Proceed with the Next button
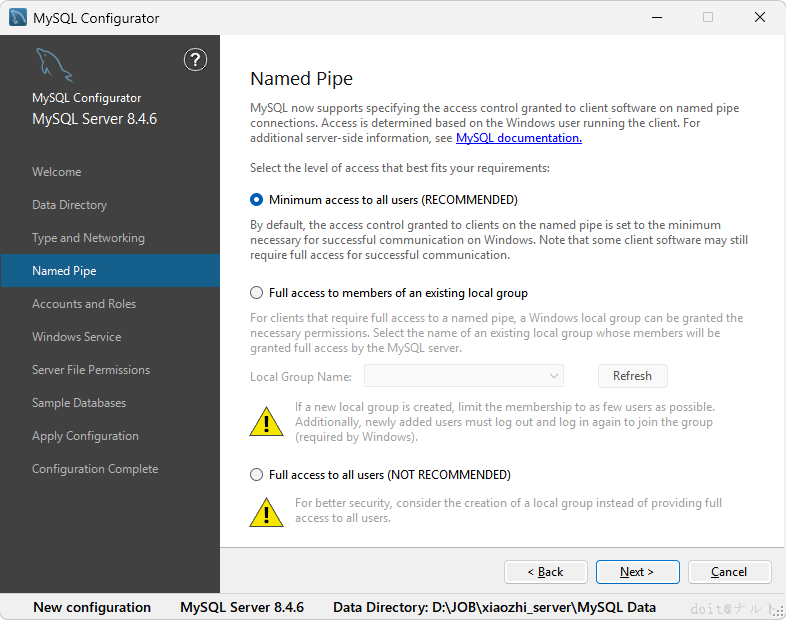 click(x=637, y=572)
